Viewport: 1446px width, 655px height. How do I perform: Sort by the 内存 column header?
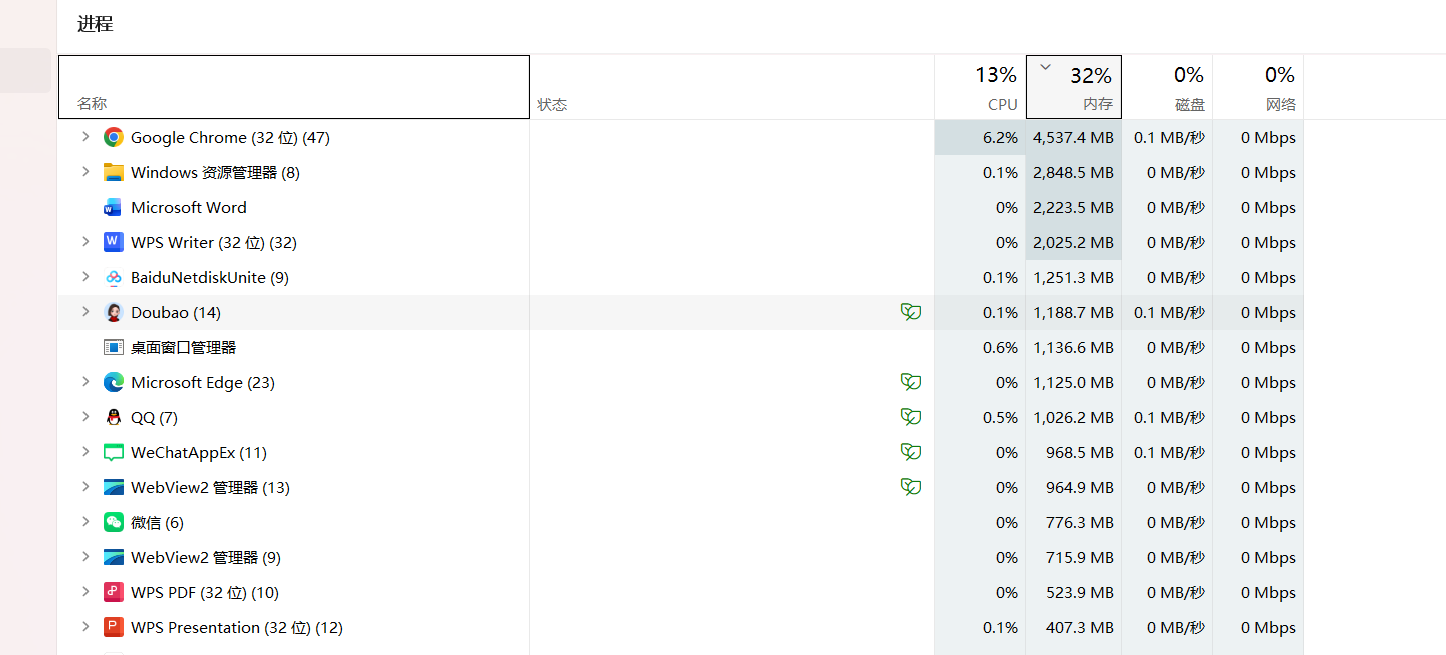1074,87
